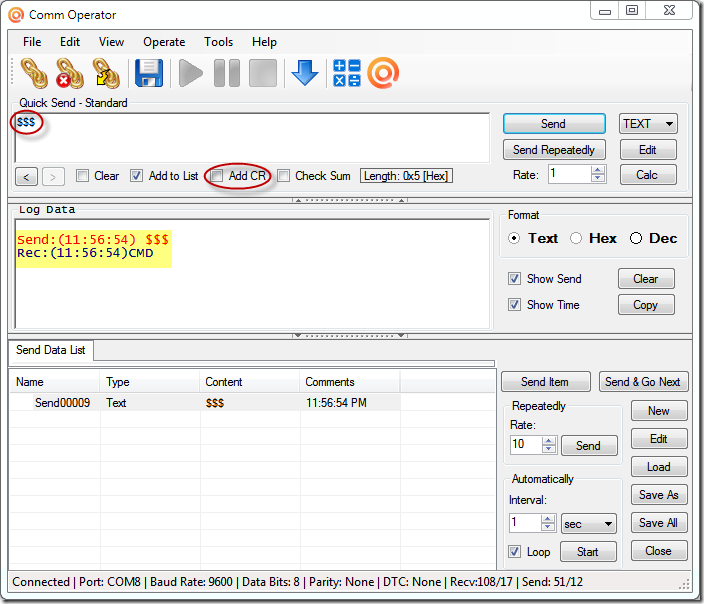
Task: Click the Quick Send Send button
Action: (554, 123)
